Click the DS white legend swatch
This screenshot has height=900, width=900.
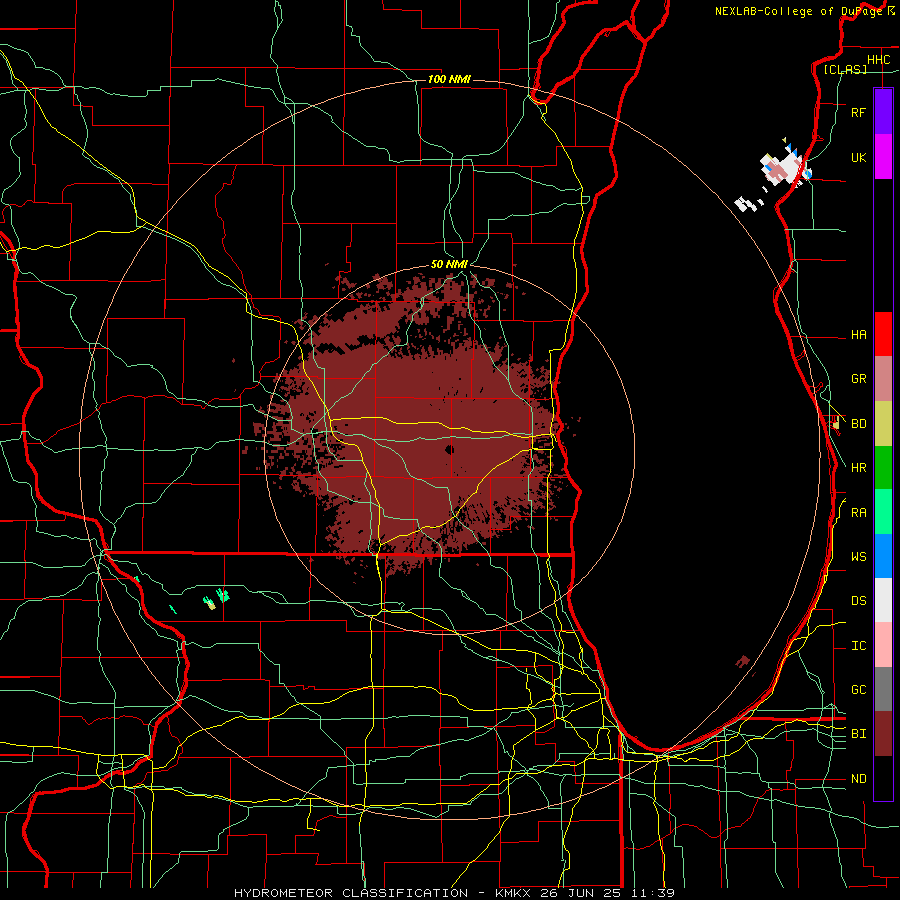click(x=883, y=600)
